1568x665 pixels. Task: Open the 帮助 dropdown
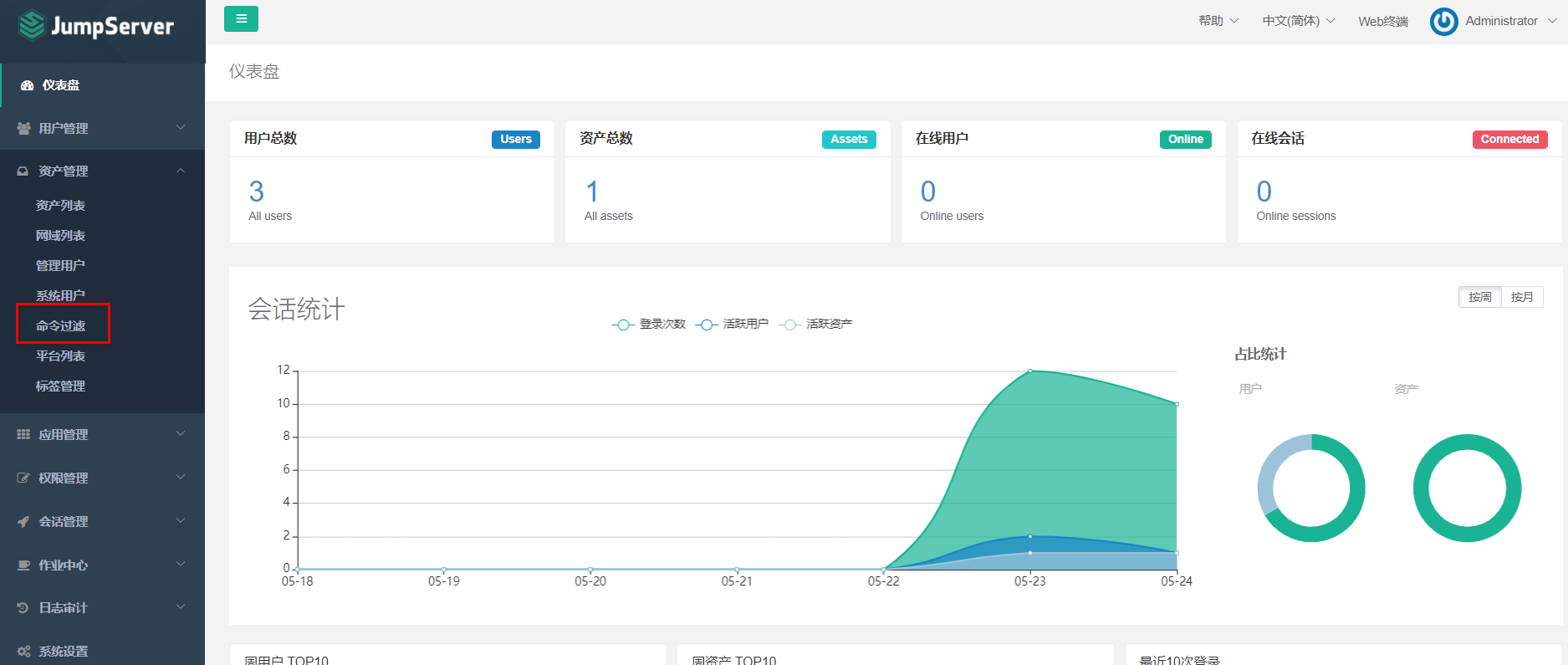tap(1218, 21)
